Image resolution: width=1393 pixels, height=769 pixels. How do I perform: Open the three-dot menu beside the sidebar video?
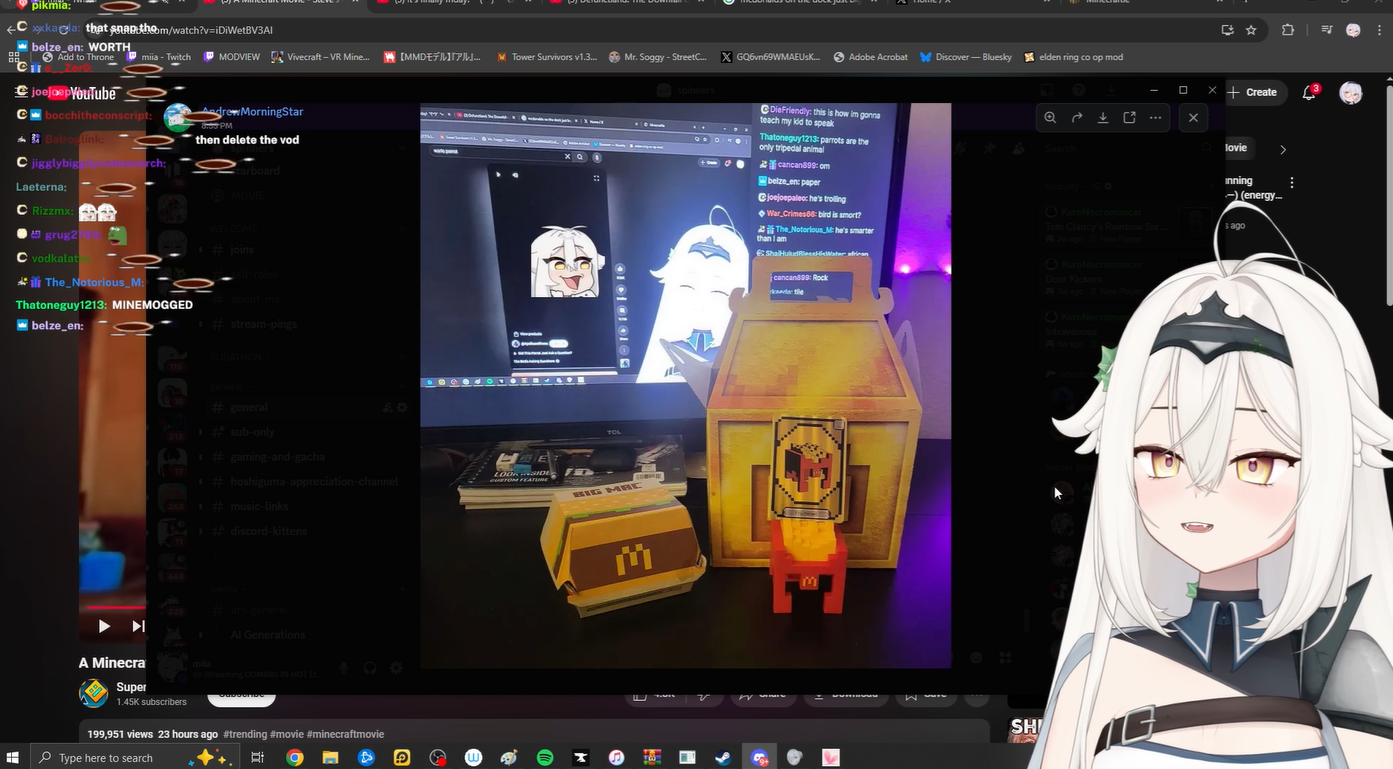[x=1292, y=183]
